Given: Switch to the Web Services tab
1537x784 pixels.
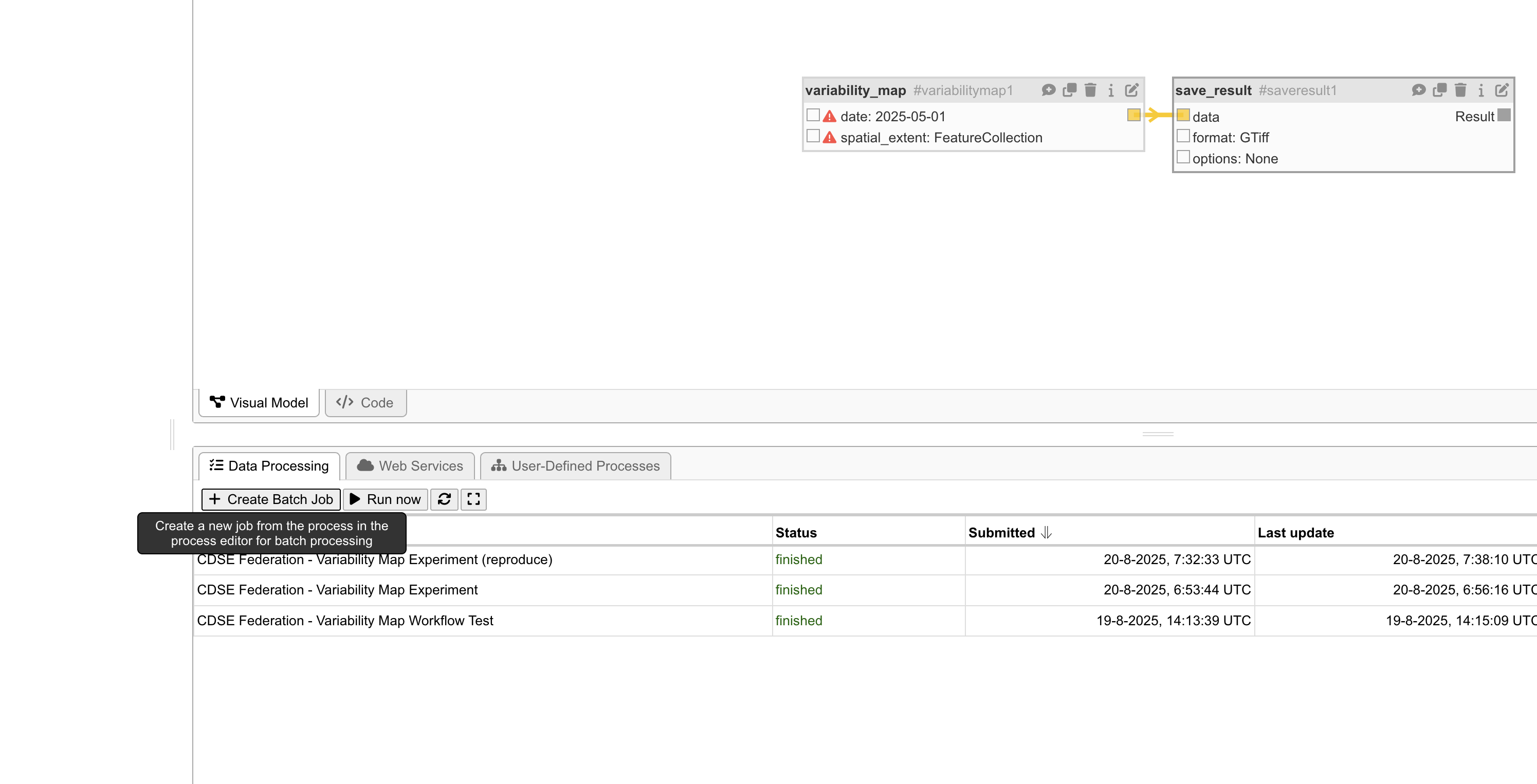Looking at the screenshot, I should point(410,465).
